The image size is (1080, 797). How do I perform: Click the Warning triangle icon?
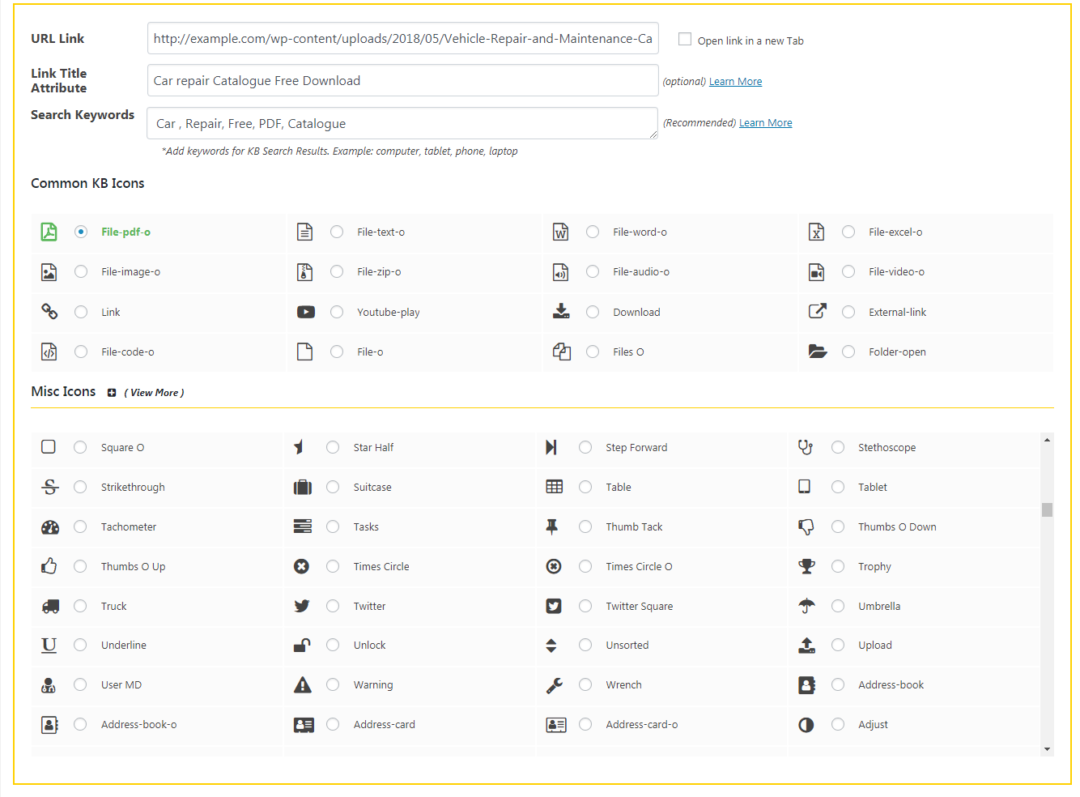point(302,685)
